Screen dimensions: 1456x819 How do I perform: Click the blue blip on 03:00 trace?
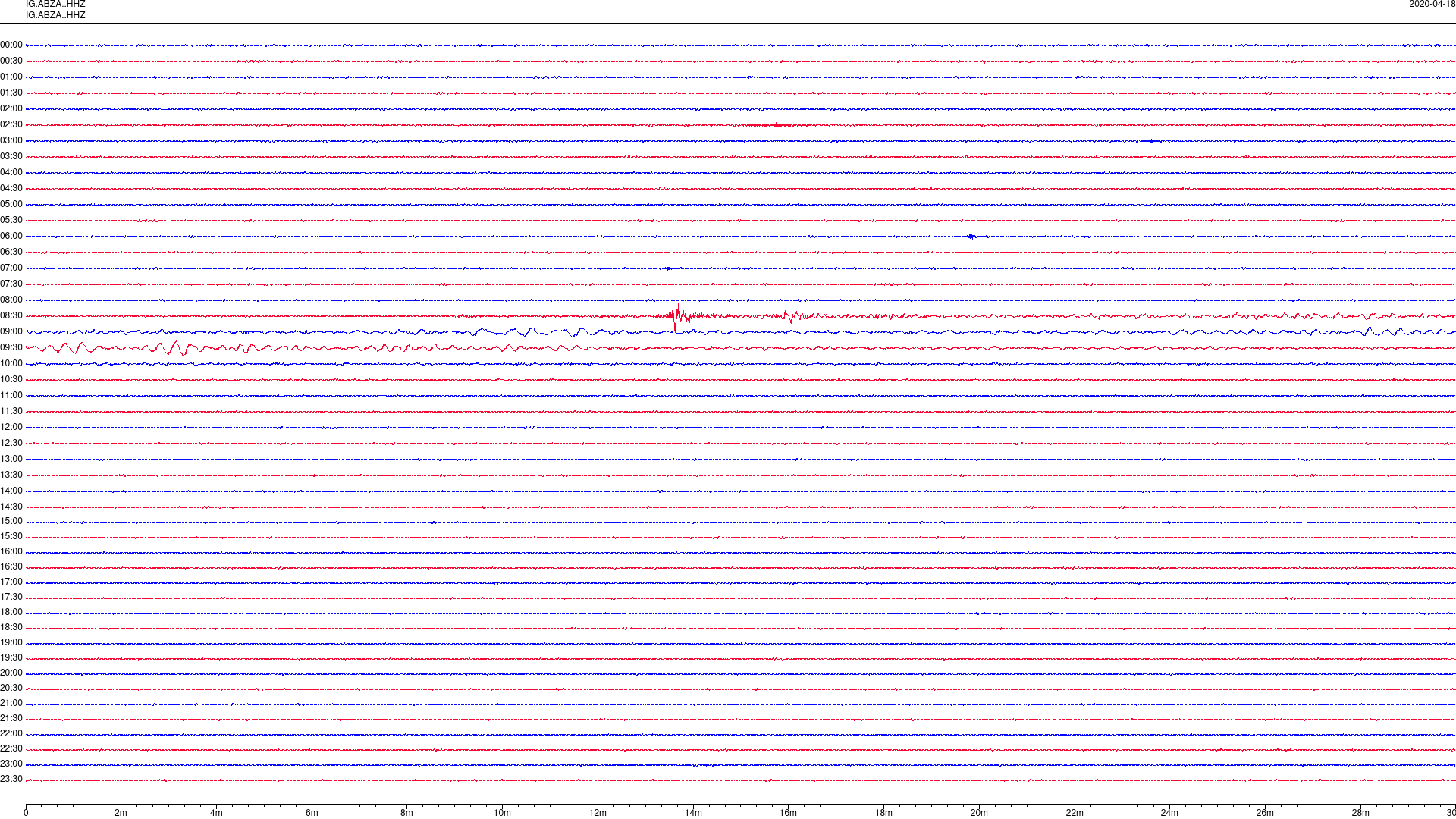pos(1150,141)
